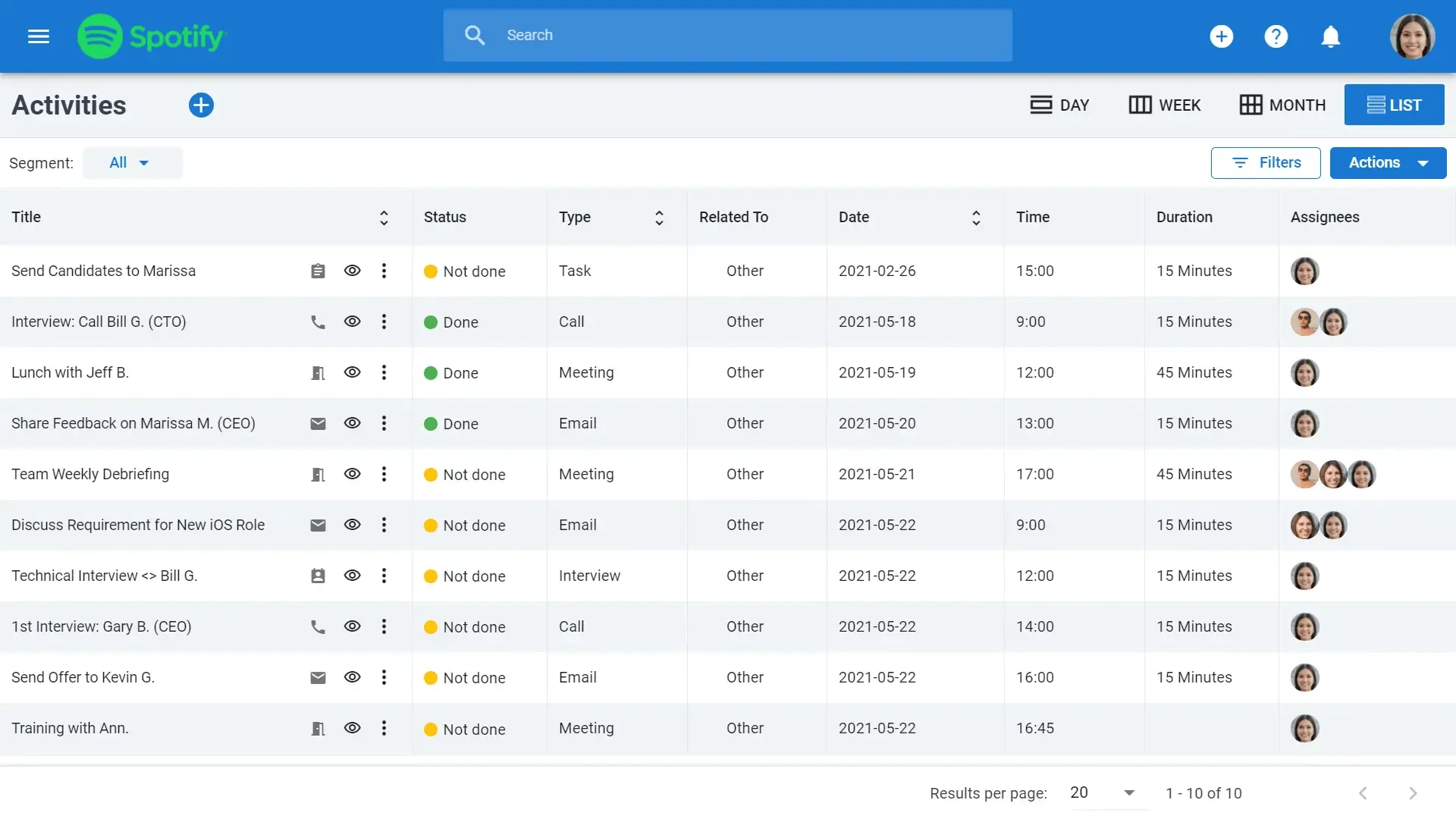Open the notifications bell

click(x=1330, y=36)
